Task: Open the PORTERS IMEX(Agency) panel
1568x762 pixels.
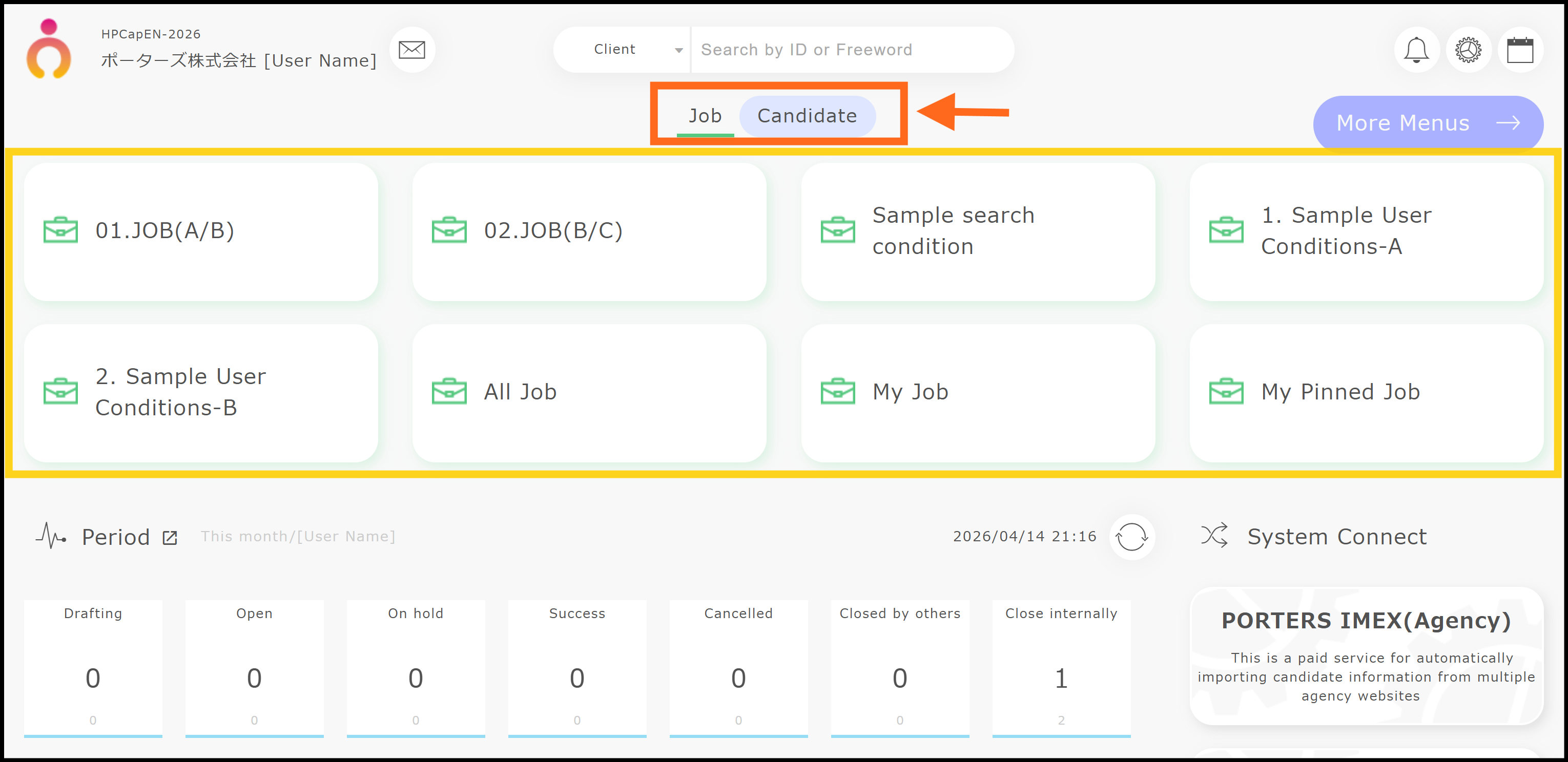Action: click(1366, 656)
